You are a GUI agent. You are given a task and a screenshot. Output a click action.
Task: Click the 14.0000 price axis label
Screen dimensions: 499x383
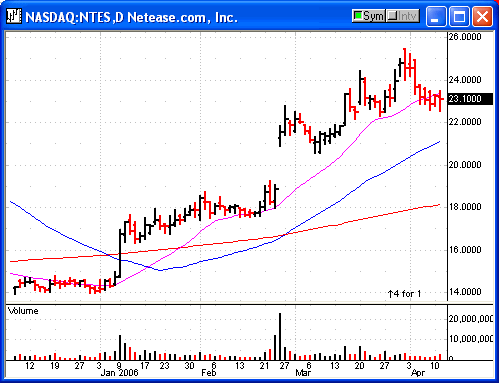coord(465,292)
